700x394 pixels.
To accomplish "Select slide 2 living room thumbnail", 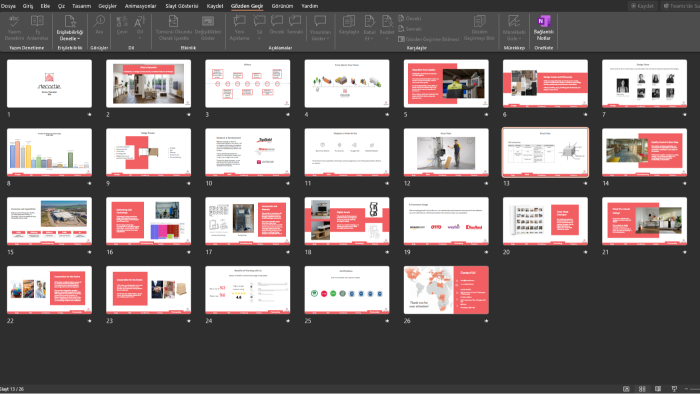I will click(148, 84).
